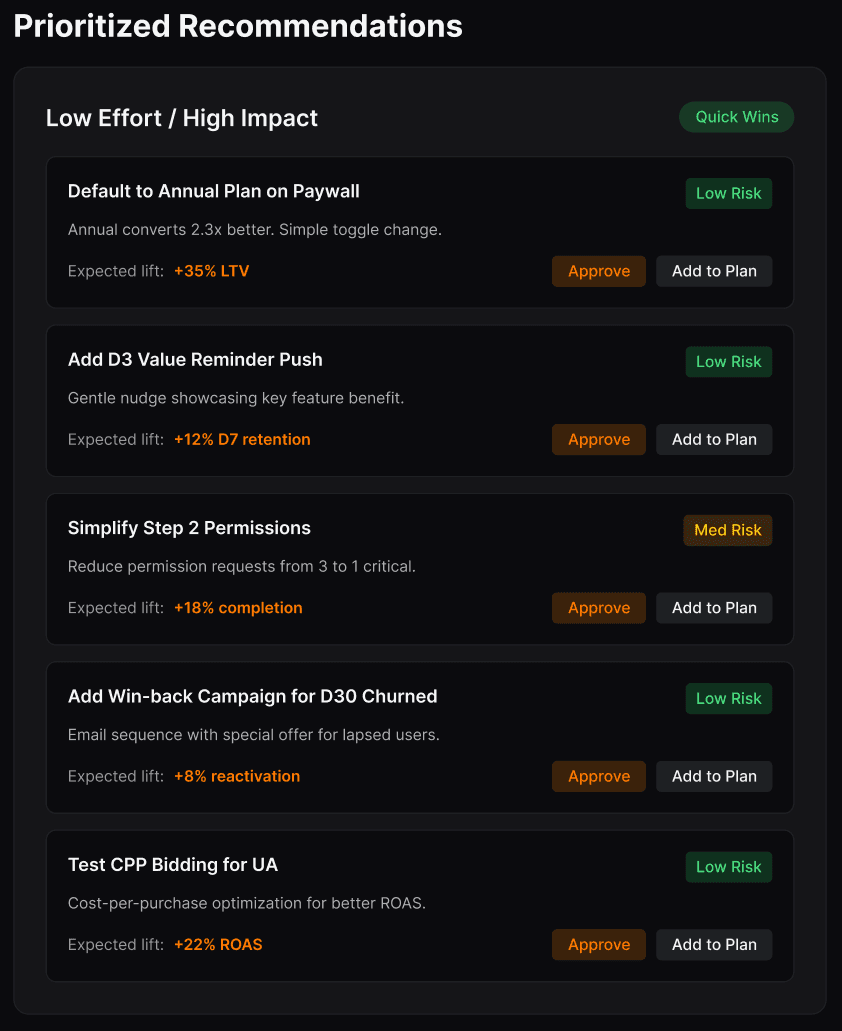Add Win-back Campaign to plan

click(714, 776)
